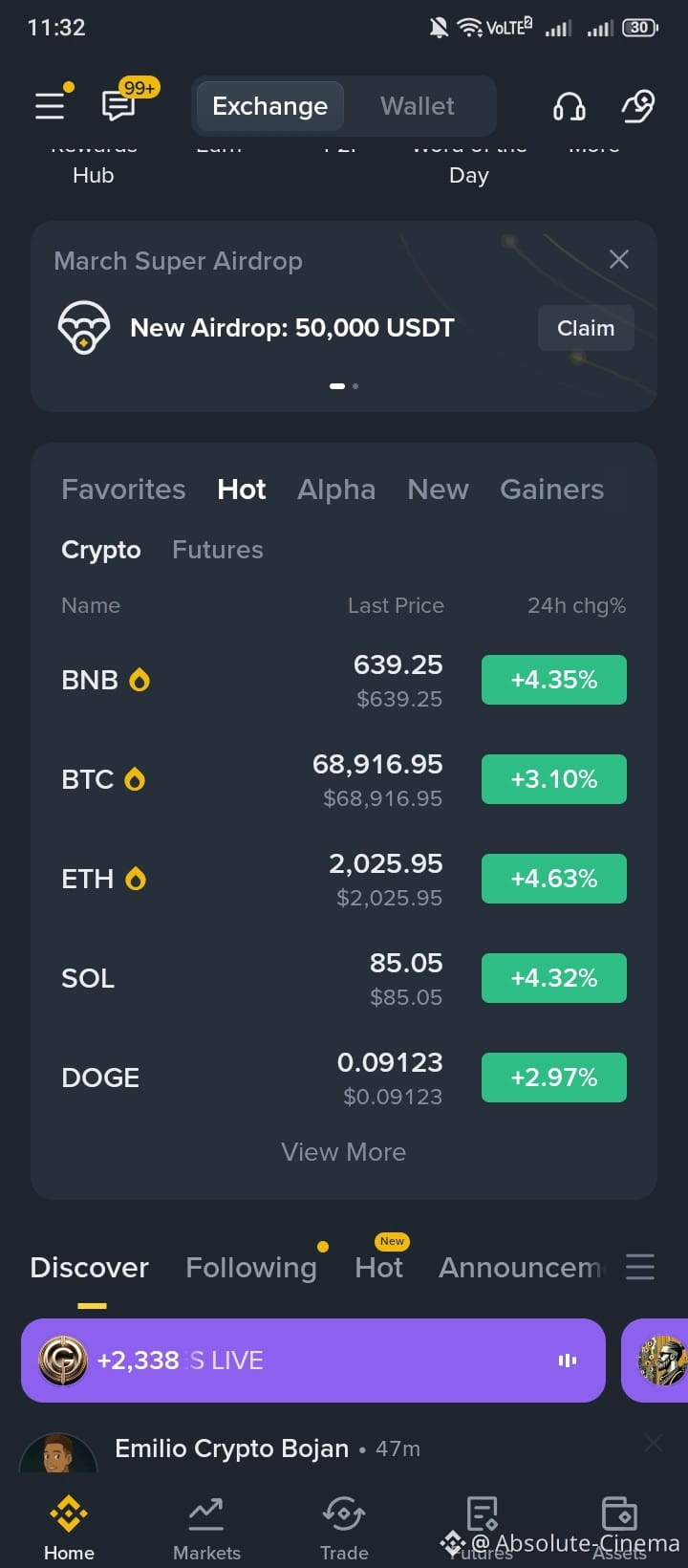Screen dimensions: 688x1568
Task: Tap the BTC +3.10% change button
Action: click(x=554, y=779)
